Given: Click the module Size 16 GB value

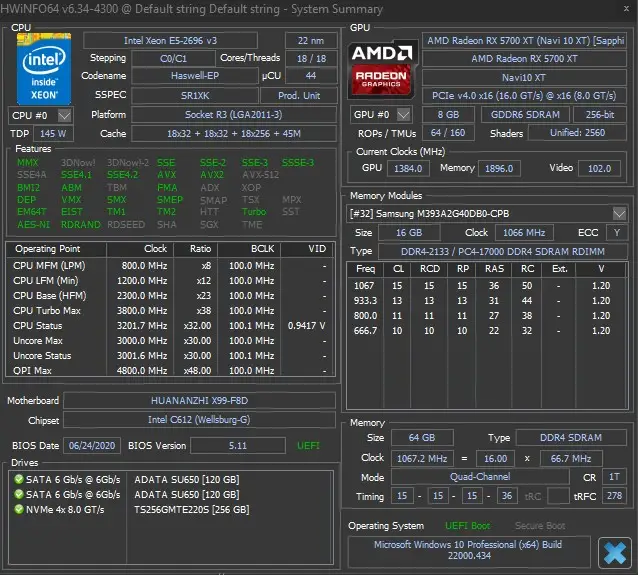Looking at the screenshot, I should 409,232.
